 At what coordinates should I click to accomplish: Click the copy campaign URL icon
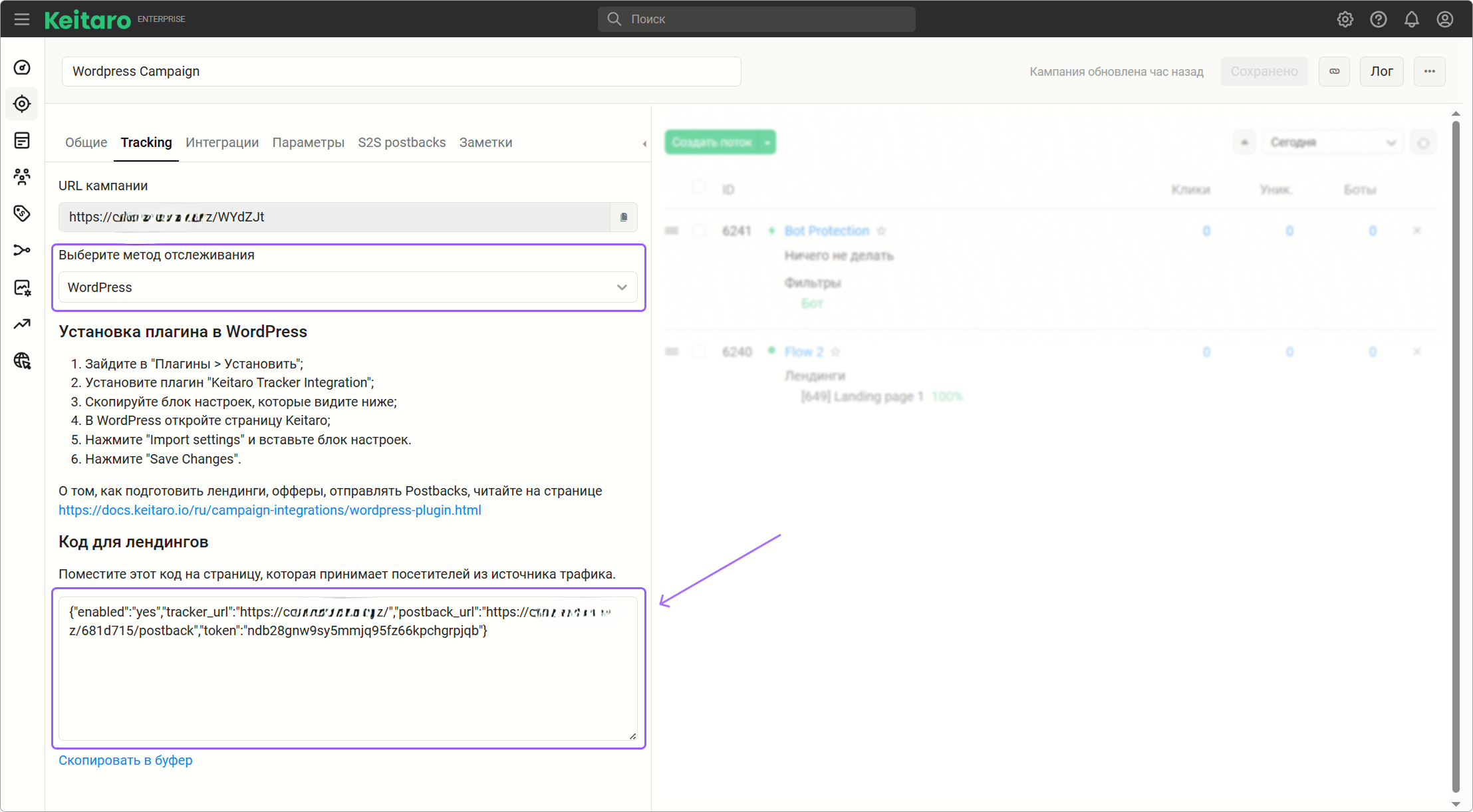pyautogui.click(x=624, y=217)
